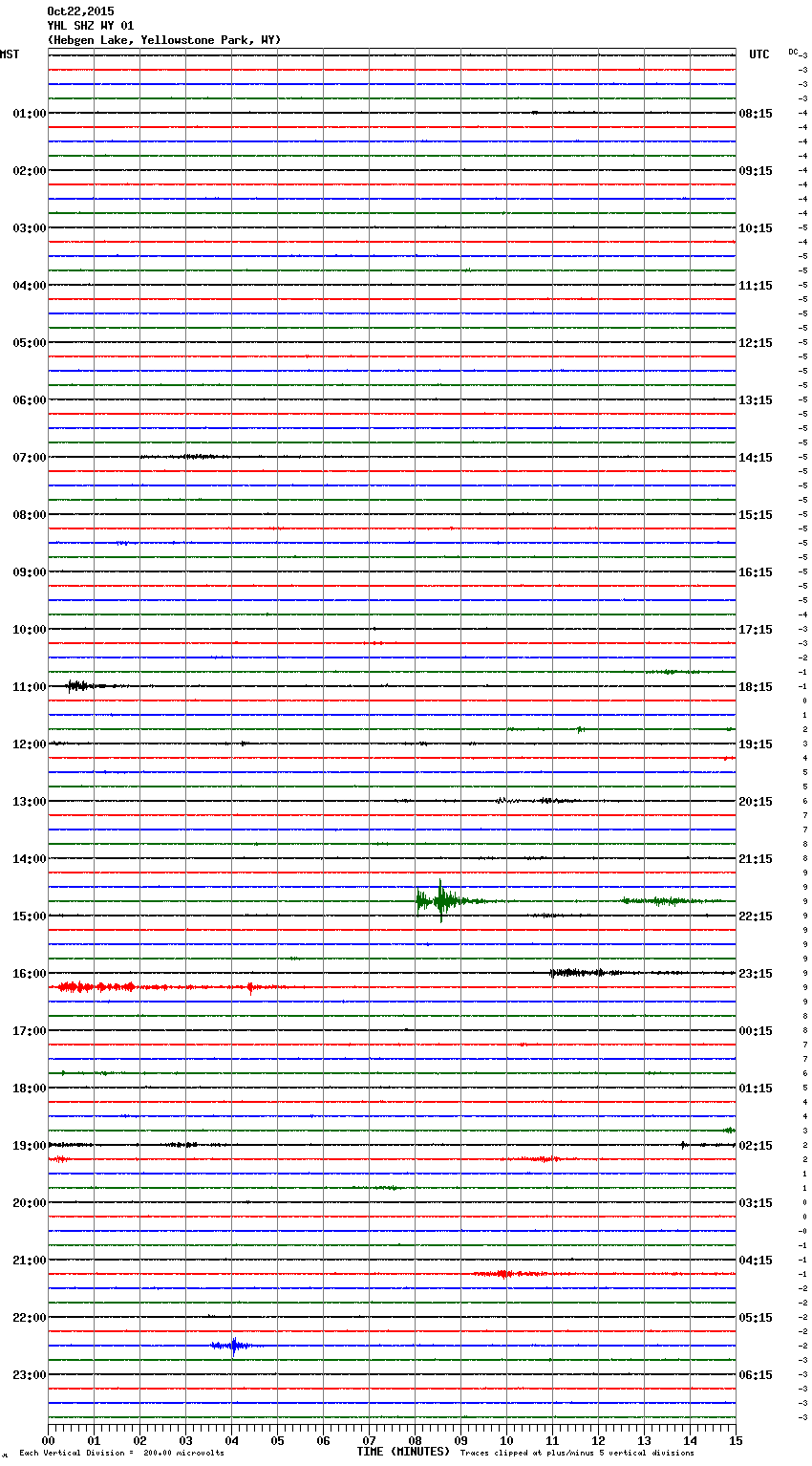Click the 22:15 UTC time label
Viewport: 812px width, 1466px height.
coord(756,916)
